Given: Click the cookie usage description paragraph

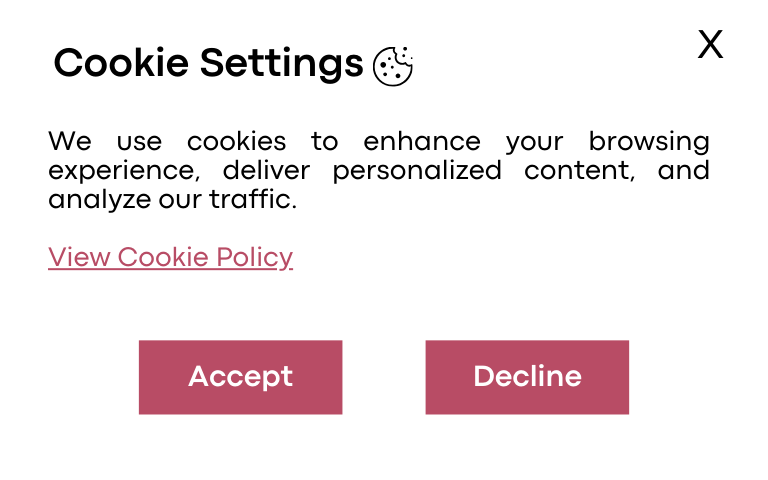Looking at the screenshot, I should pos(379,170).
